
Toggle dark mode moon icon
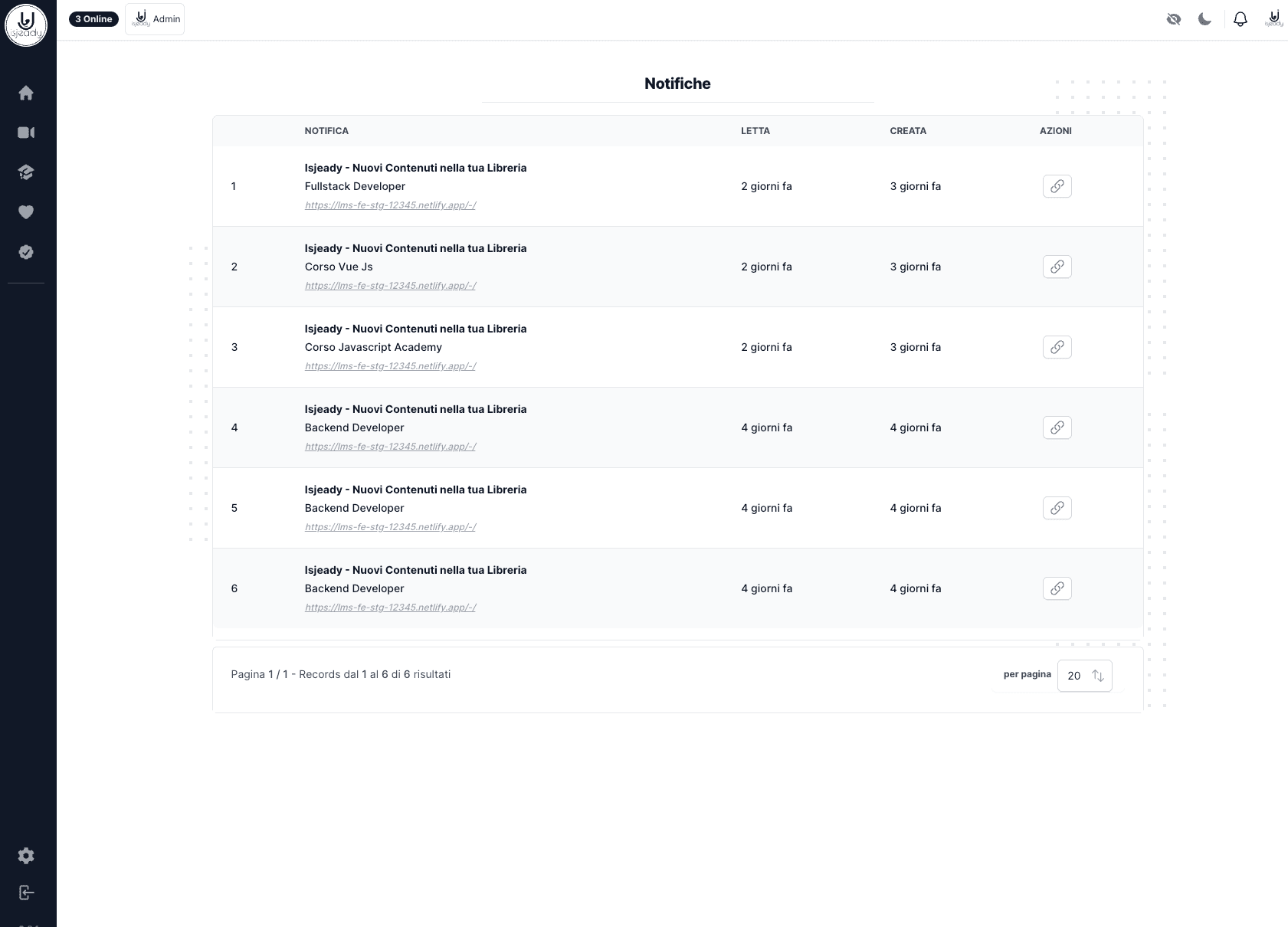pos(1205,19)
